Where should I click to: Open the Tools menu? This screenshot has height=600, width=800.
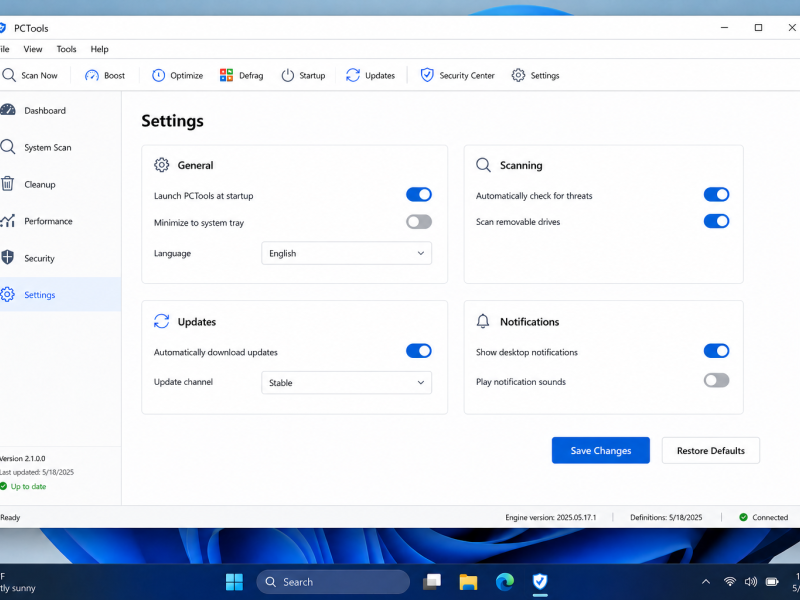point(66,49)
